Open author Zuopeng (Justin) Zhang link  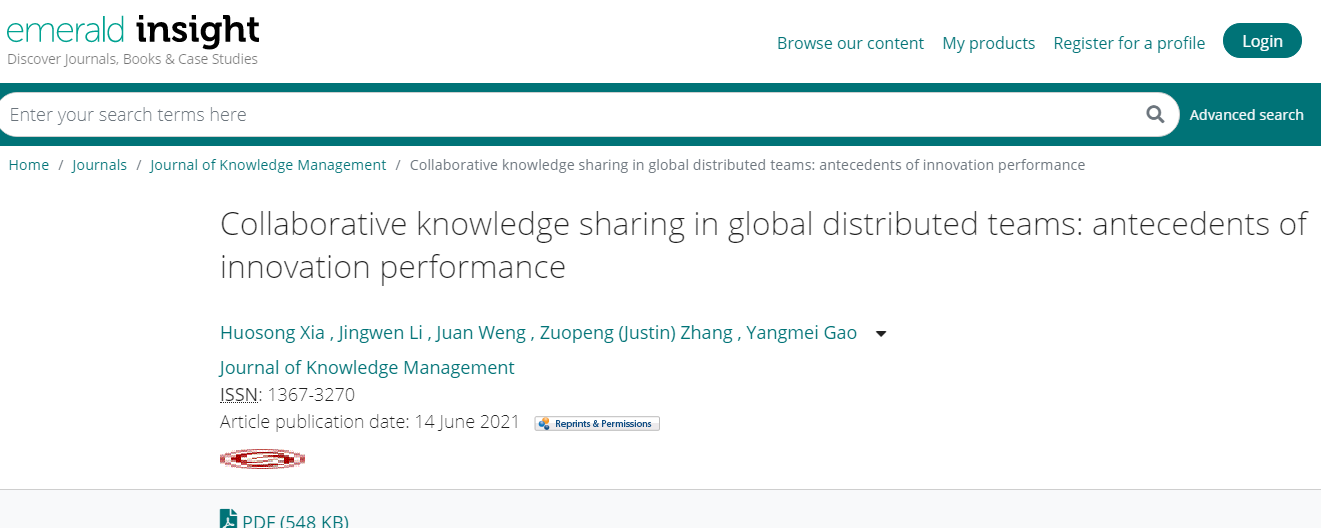[x=636, y=333]
